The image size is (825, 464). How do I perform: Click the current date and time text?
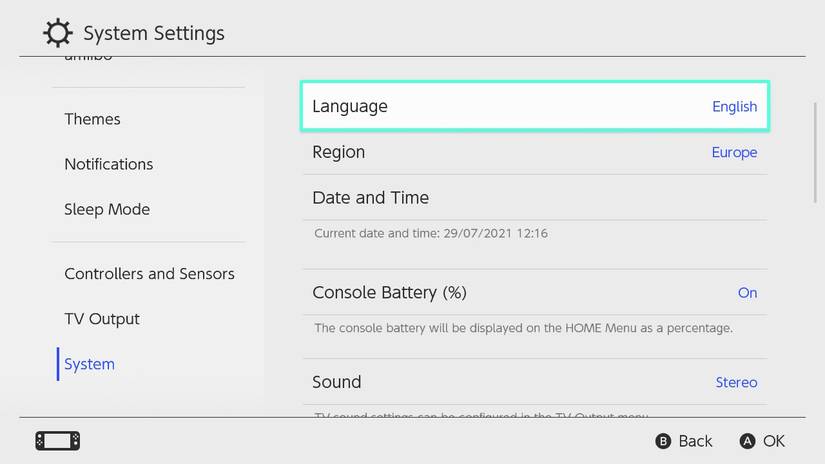431,234
